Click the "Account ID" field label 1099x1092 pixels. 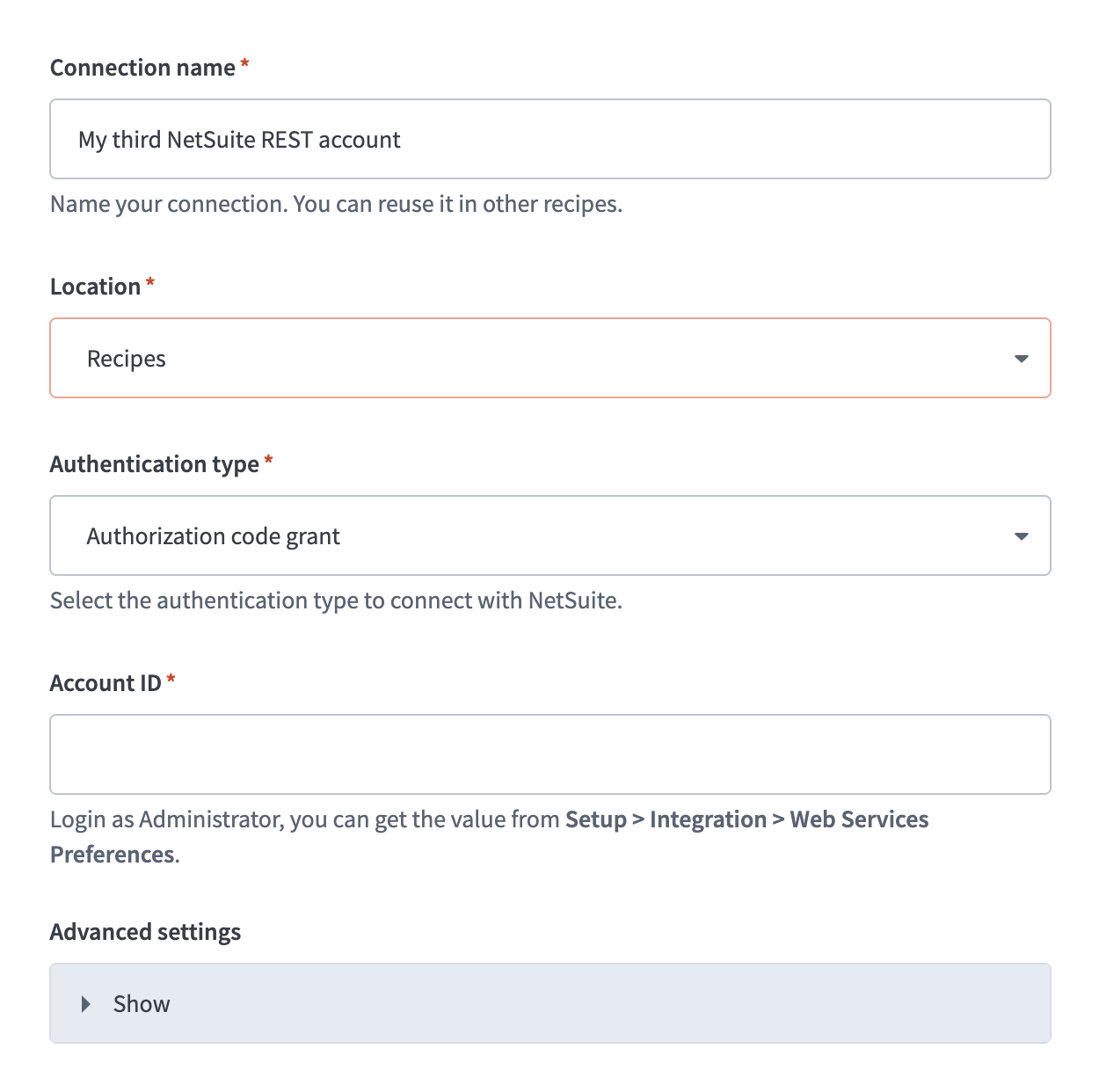coord(106,683)
